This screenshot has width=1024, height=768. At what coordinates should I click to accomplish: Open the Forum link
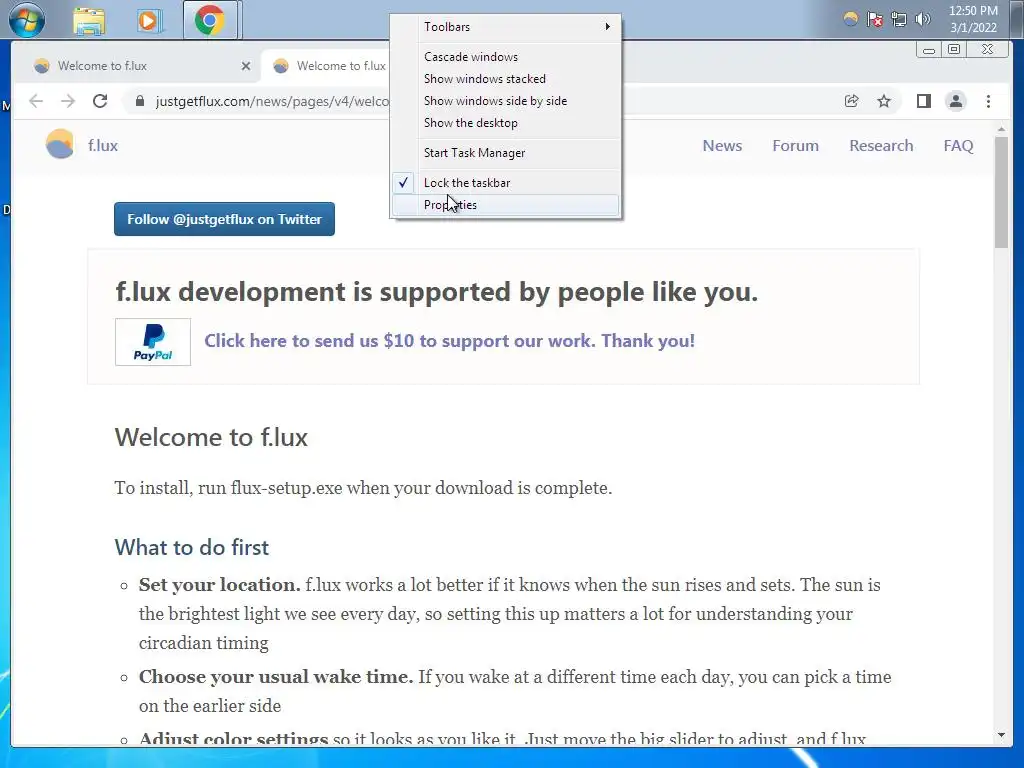click(x=795, y=146)
